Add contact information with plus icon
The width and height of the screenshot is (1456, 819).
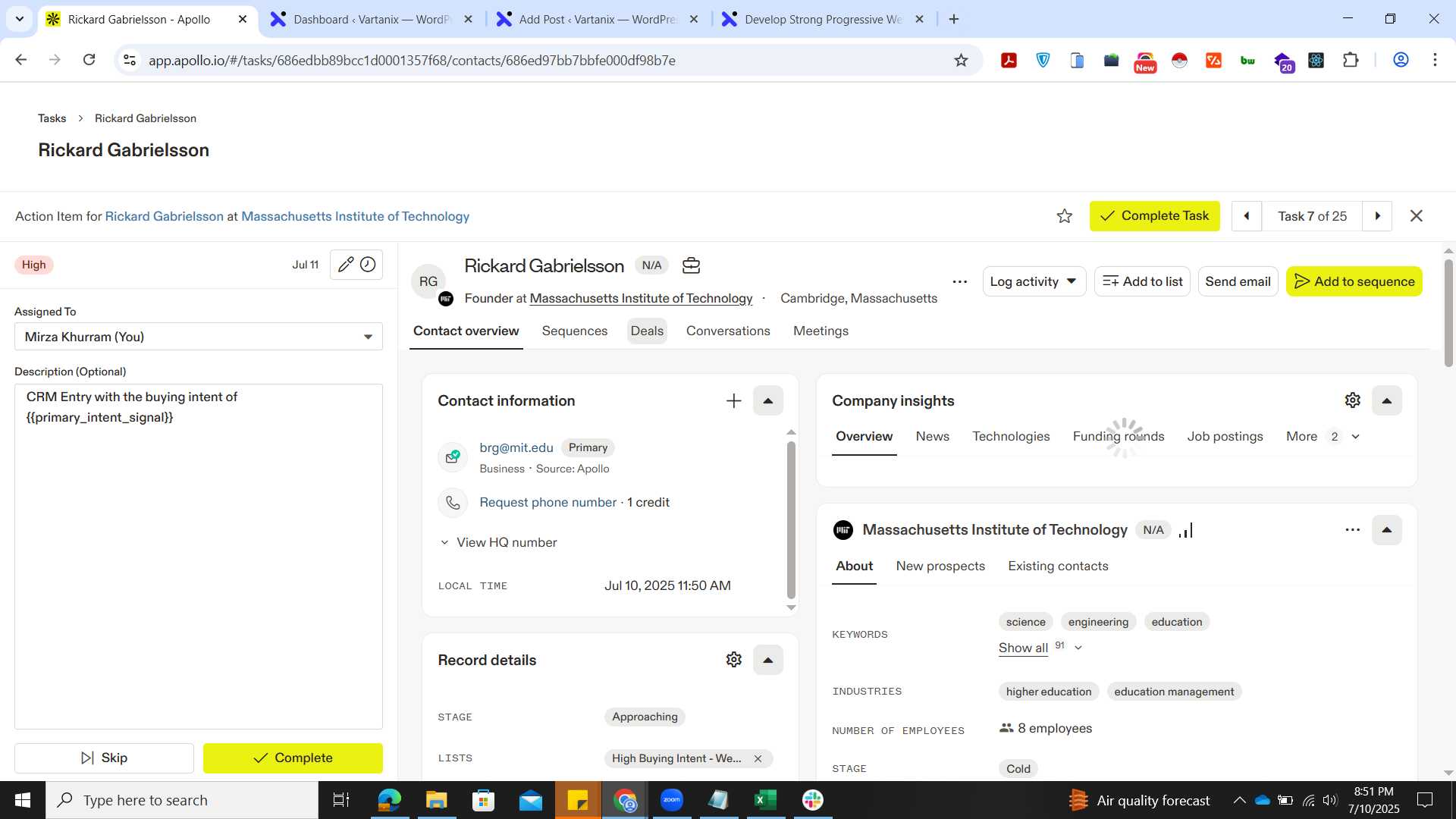(733, 401)
